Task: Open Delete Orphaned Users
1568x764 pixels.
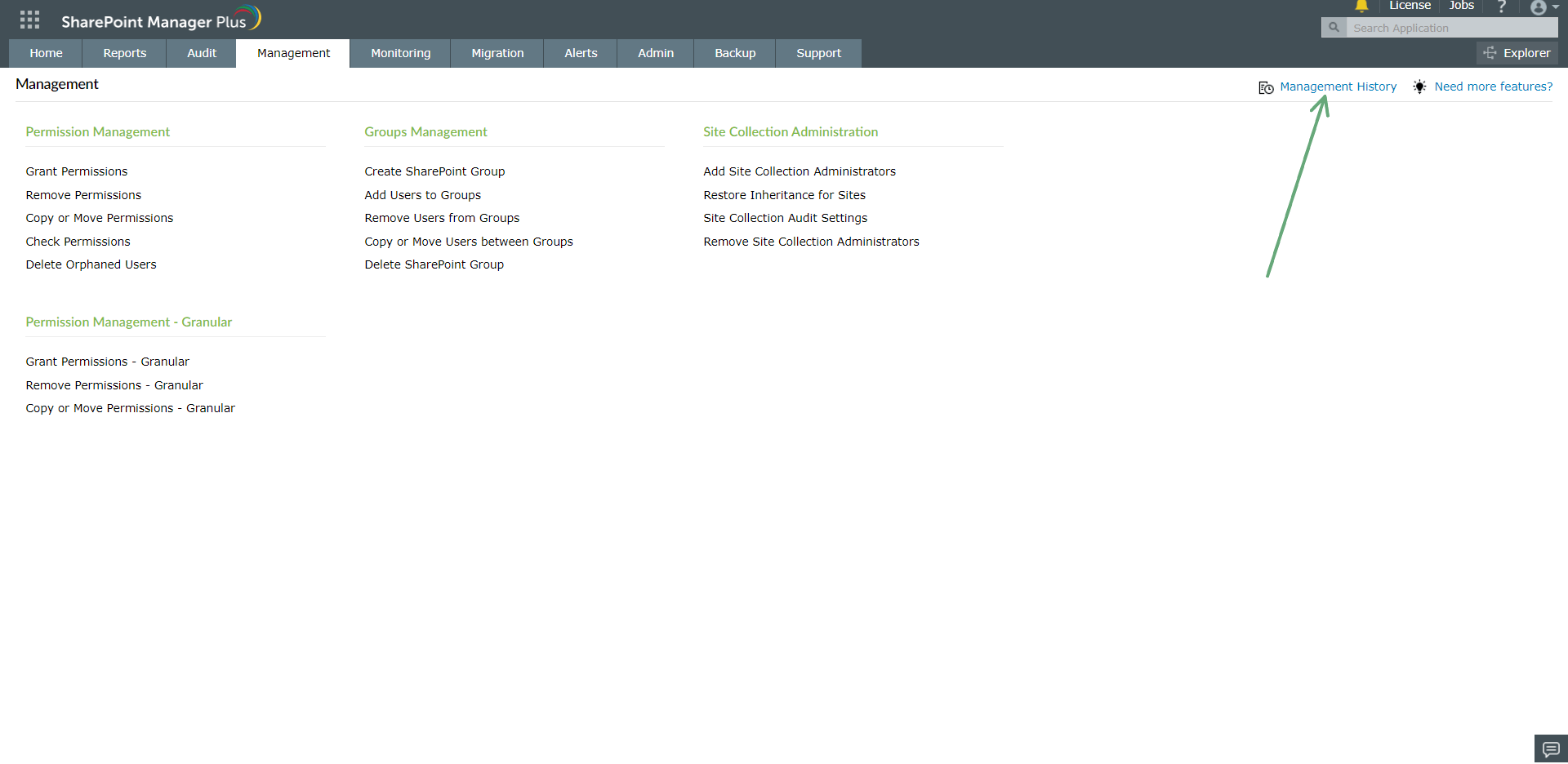Action: coord(91,264)
